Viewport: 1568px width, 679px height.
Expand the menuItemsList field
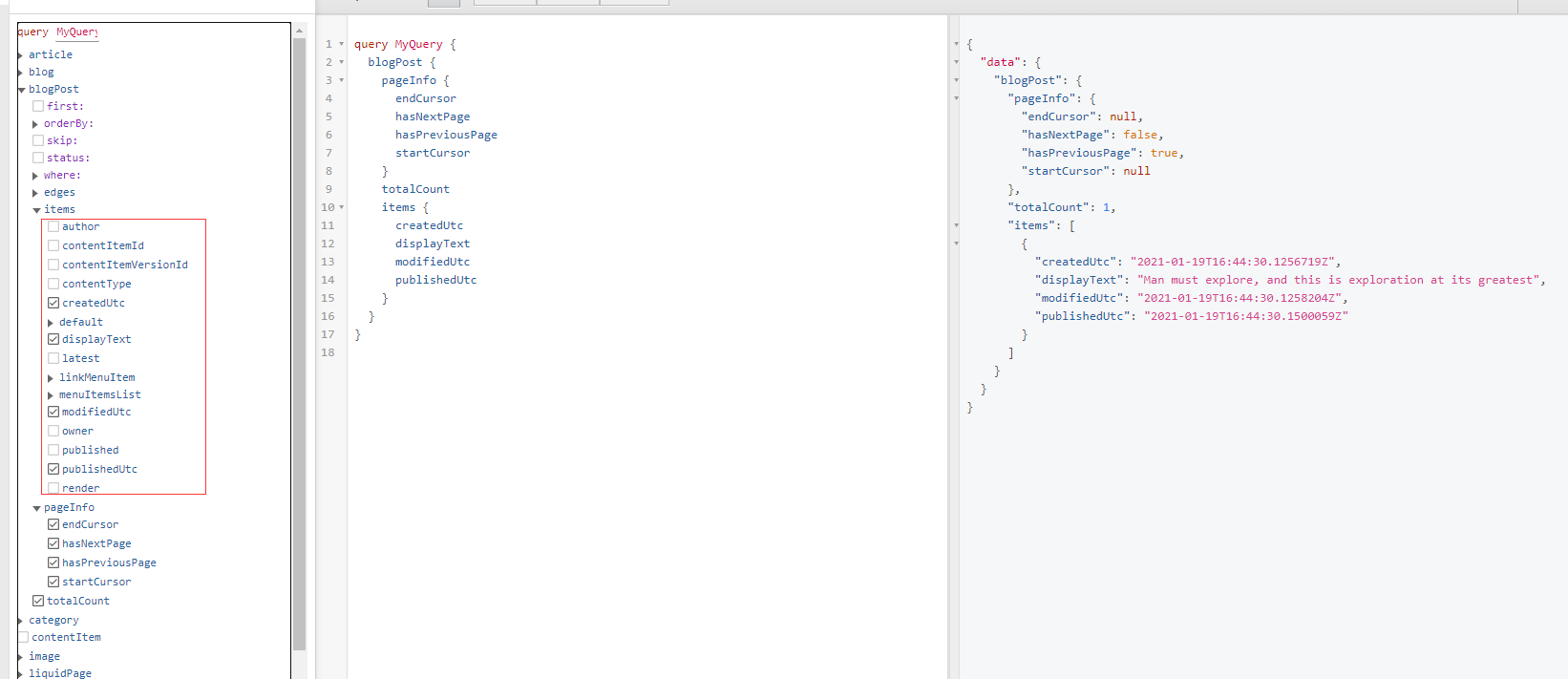click(x=52, y=395)
